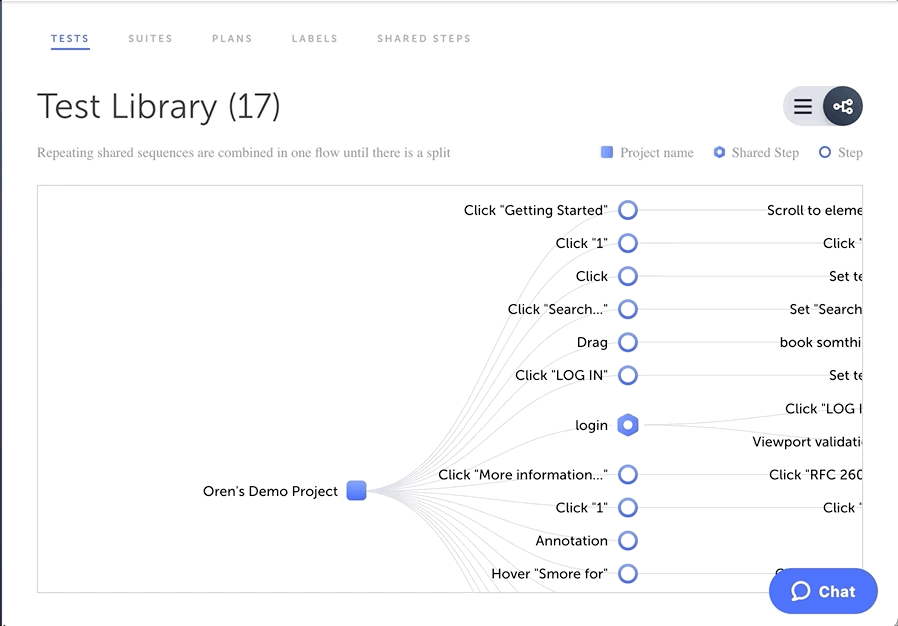Select the unlabeled Click step circle

click(628, 276)
